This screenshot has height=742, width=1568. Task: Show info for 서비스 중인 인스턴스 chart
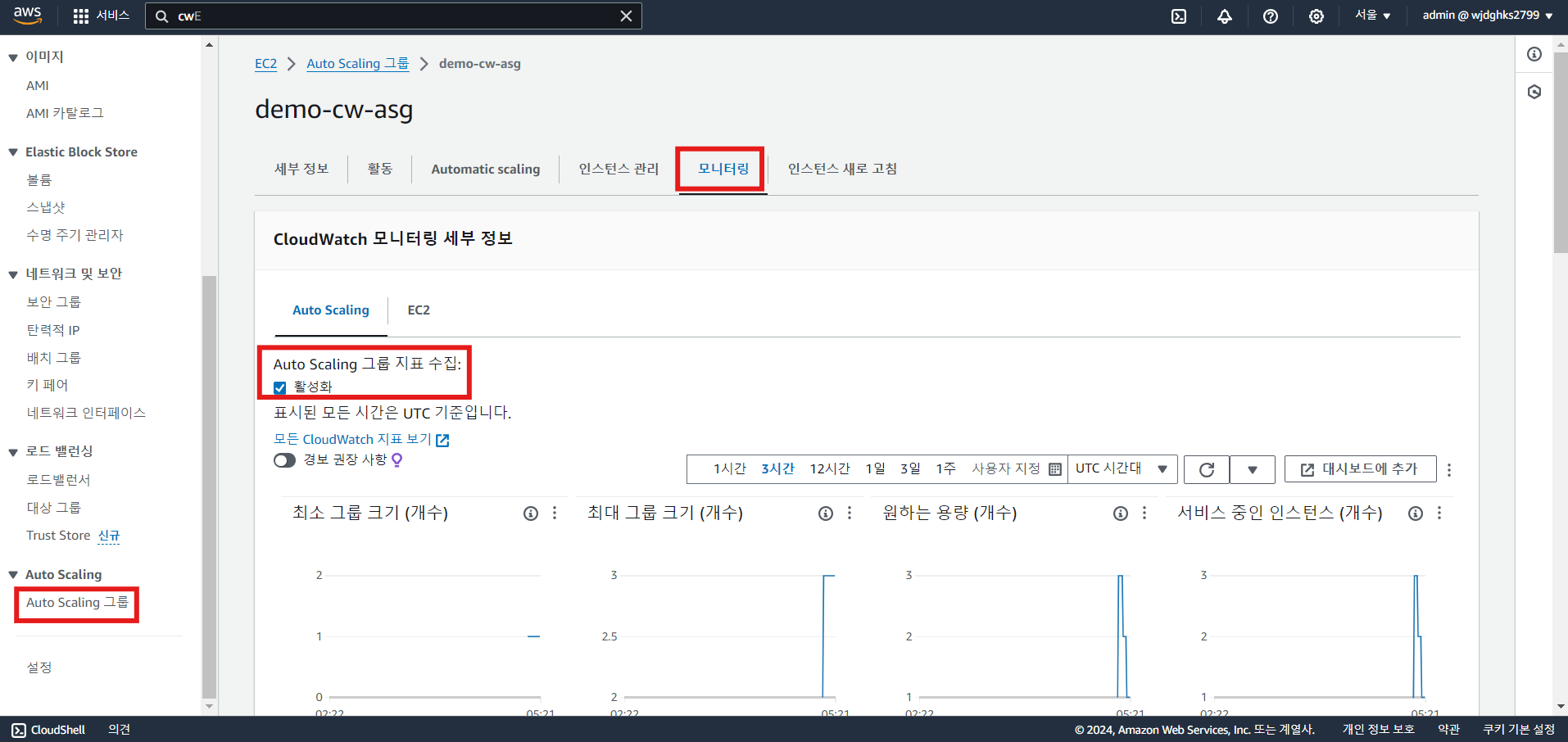tap(1416, 514)
